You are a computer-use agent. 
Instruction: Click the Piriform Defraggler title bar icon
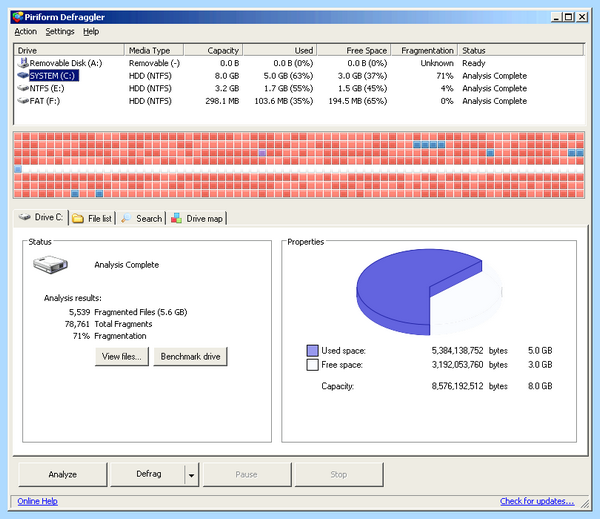tap(17, 17)
